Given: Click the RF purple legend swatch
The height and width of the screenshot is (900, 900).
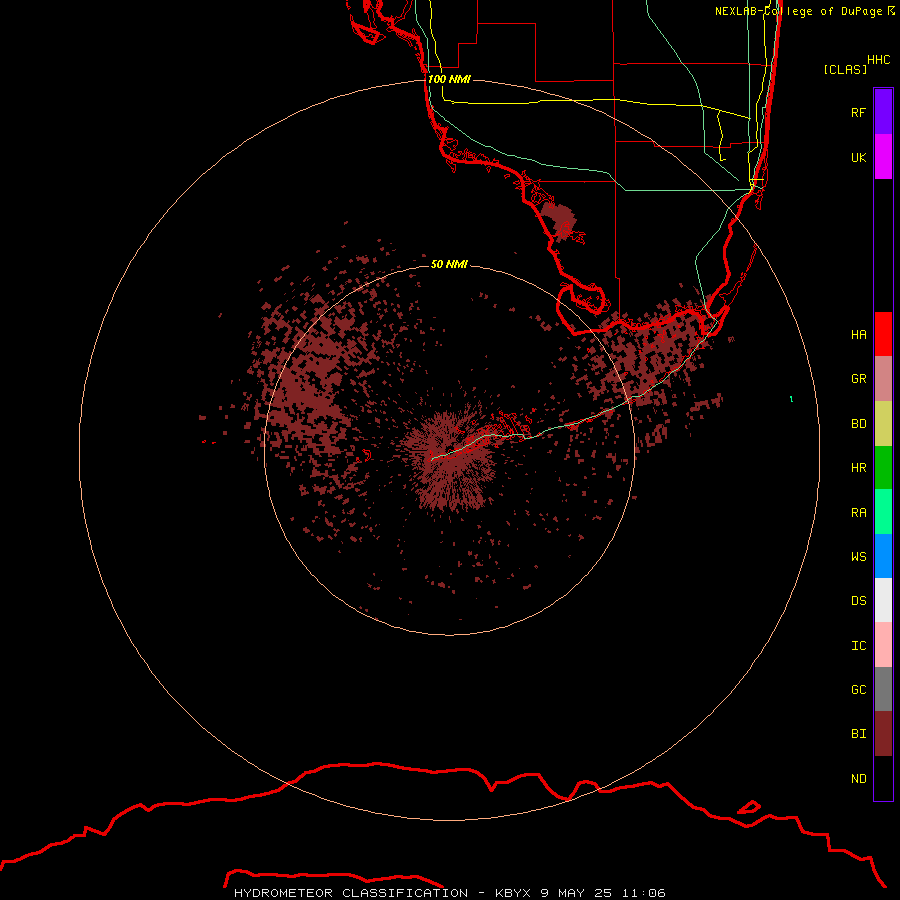Looking at the screenshot, I should coord(883,112).
